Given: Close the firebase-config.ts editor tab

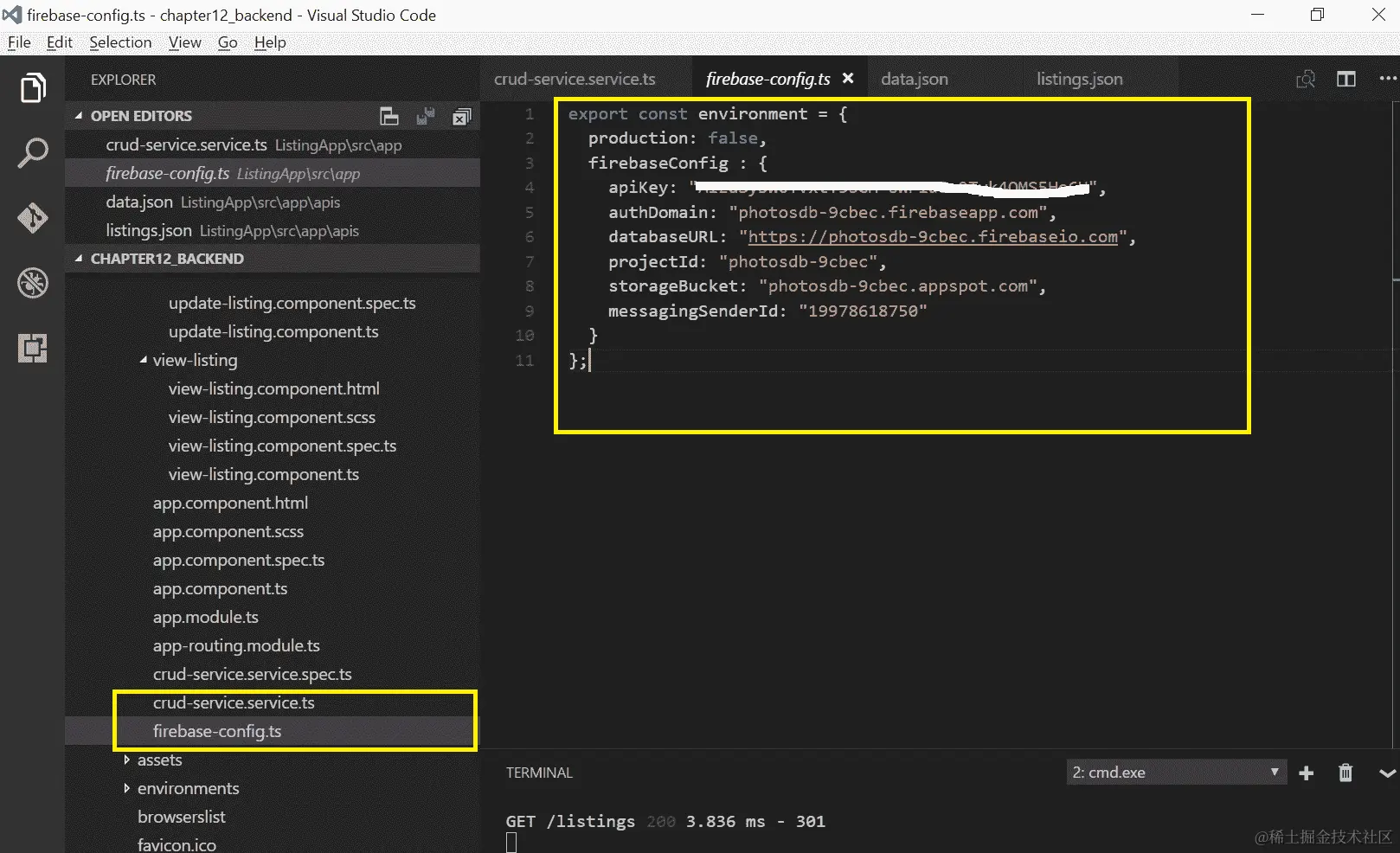Looking at the screenshot, I should (848, 78).
